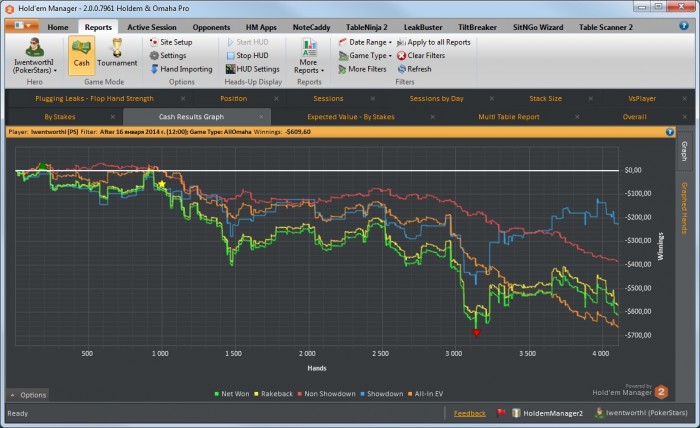Image resolution: width=700 pixels, height=428 pixels.
Task: Open Hand Importing
Action: (x=181, y=69)
